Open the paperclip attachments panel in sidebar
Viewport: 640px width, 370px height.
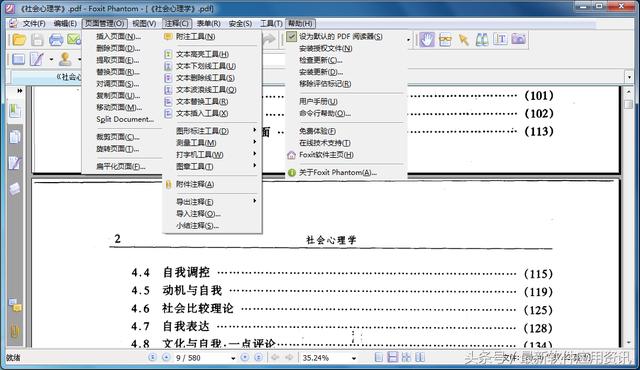(x=15, y=330)
